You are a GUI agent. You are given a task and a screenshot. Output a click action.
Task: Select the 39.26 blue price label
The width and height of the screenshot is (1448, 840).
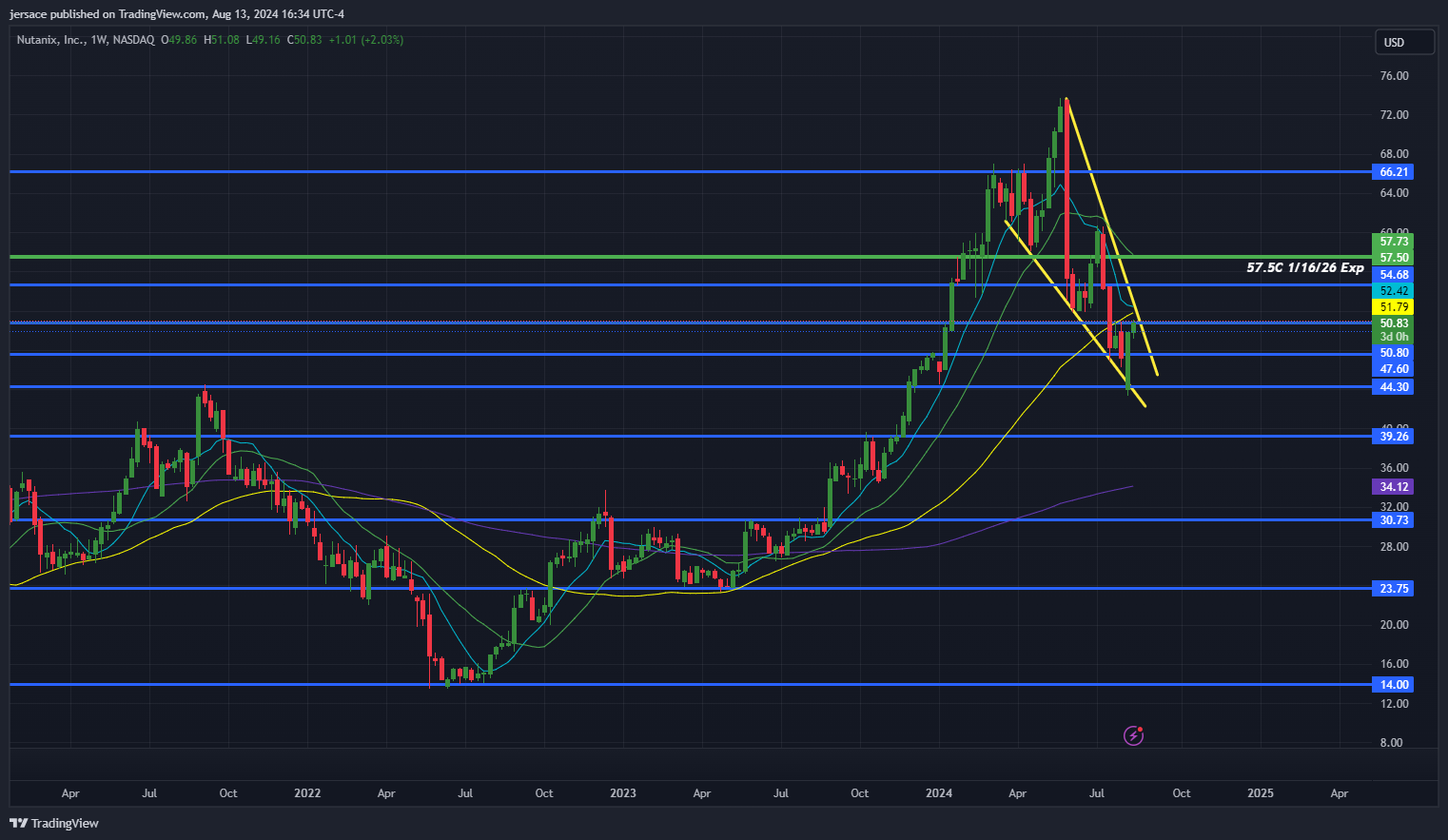tap(1394, 437)
